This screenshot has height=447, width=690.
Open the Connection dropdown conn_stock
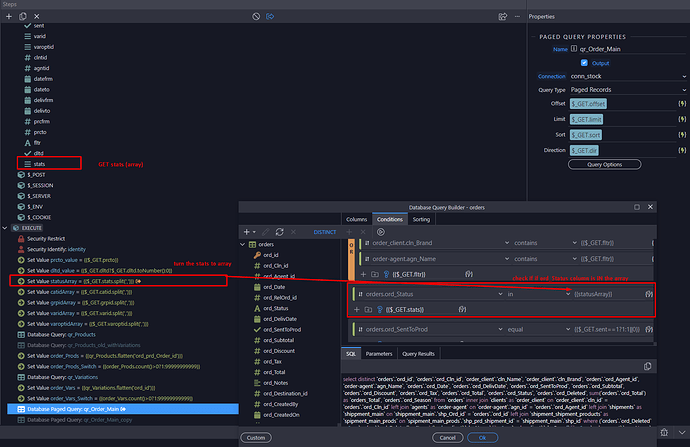click(x=628, y=76)
